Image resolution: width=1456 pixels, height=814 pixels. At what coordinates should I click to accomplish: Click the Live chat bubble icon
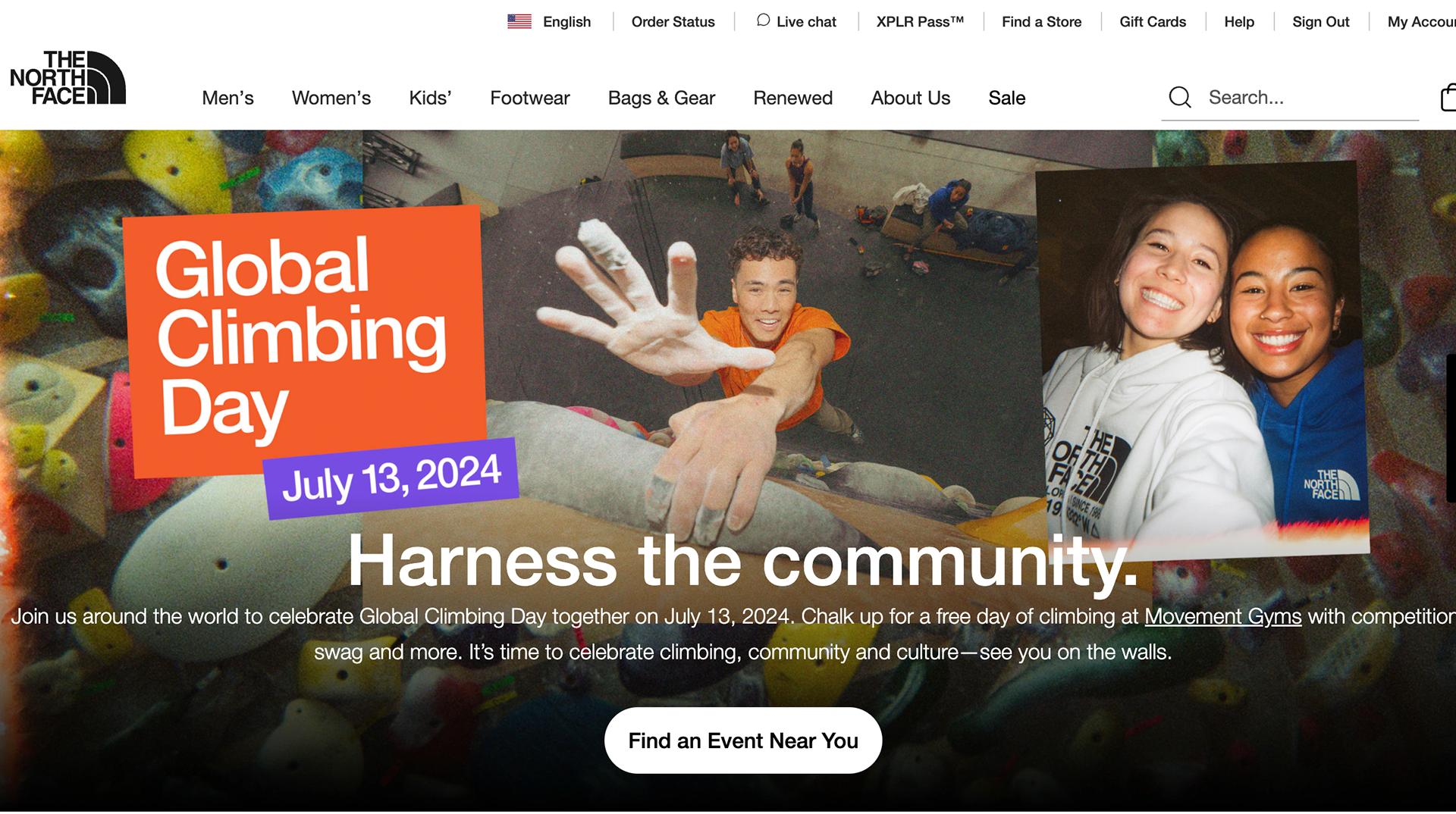click(x=763, y=20)
